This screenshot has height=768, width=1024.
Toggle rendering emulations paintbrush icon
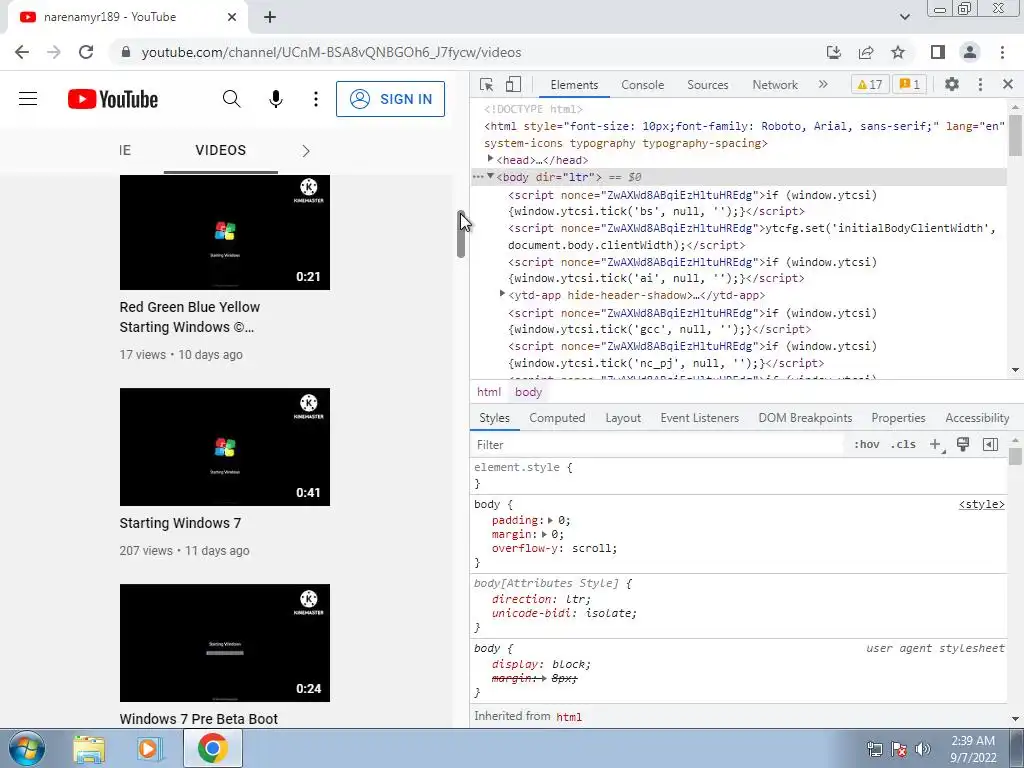click(963, 444)
